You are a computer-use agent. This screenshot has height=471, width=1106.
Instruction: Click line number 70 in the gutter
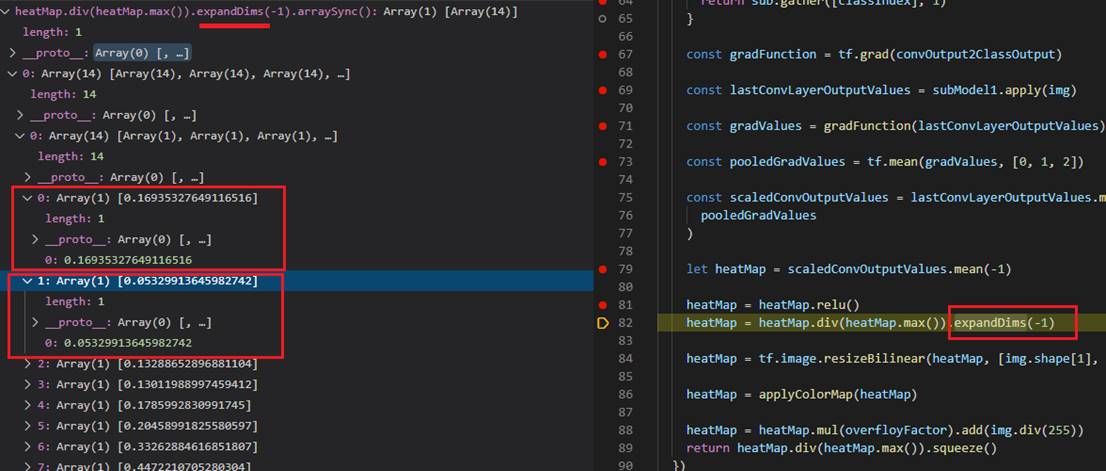[625, 108]
